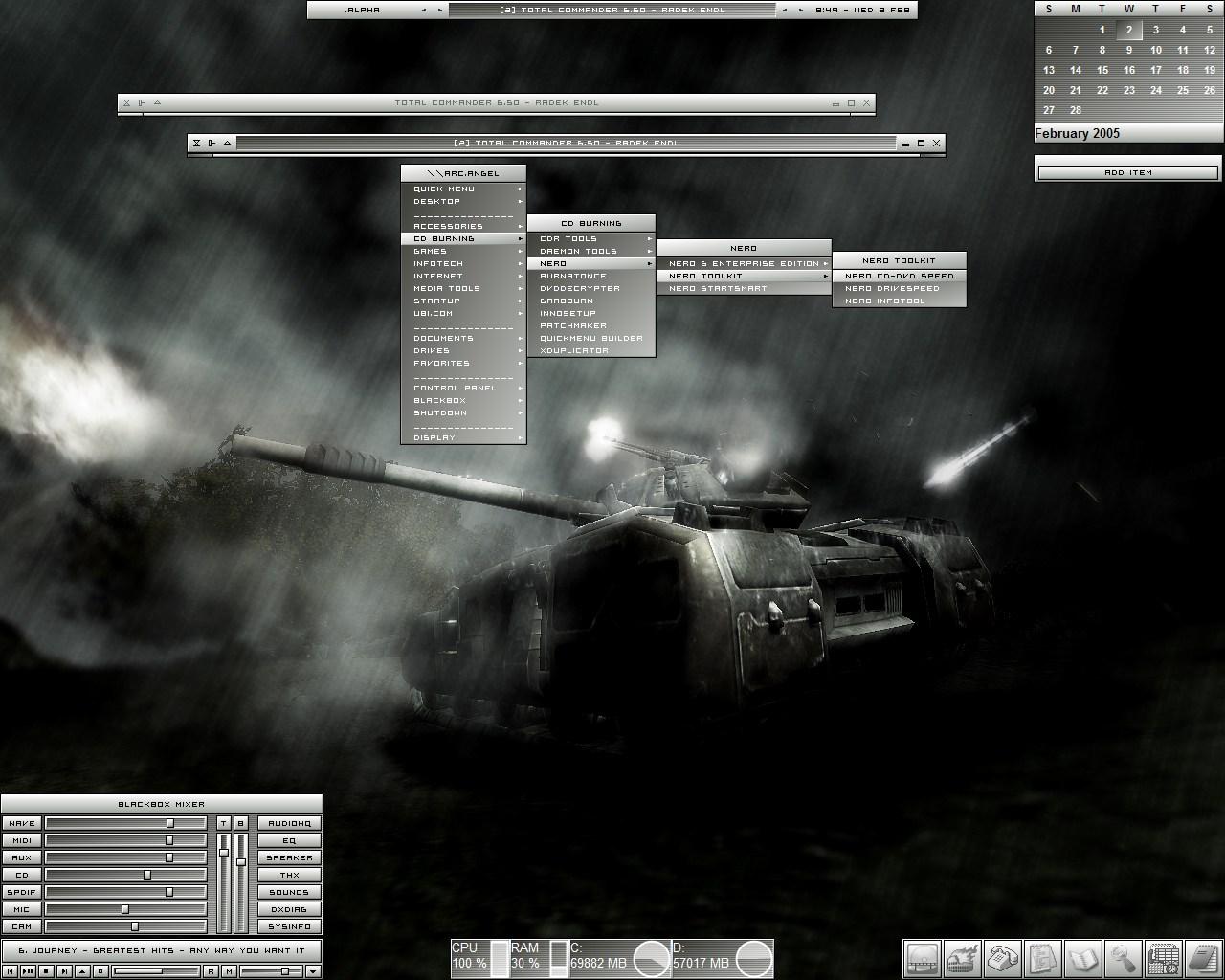This screenshot has height=980, width=1225.
Task: Click next workspace arrow next to .ALPHA
Action: pyautogui.click(x=440, y=10)
